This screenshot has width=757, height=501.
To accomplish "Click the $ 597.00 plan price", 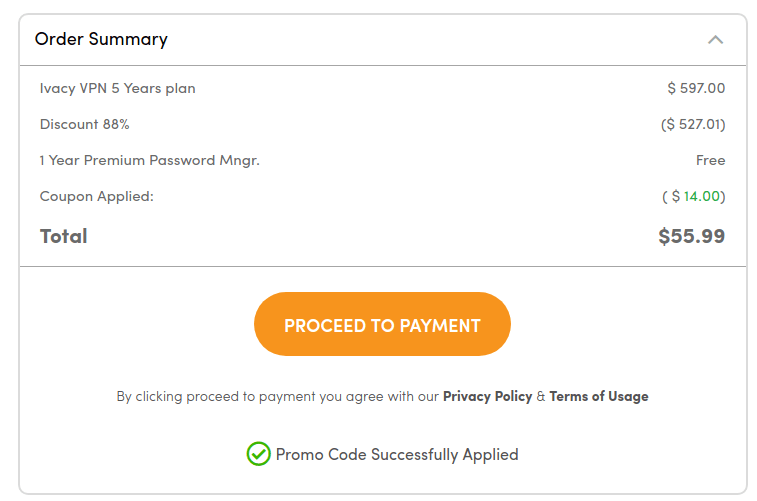I will point(696,88).
